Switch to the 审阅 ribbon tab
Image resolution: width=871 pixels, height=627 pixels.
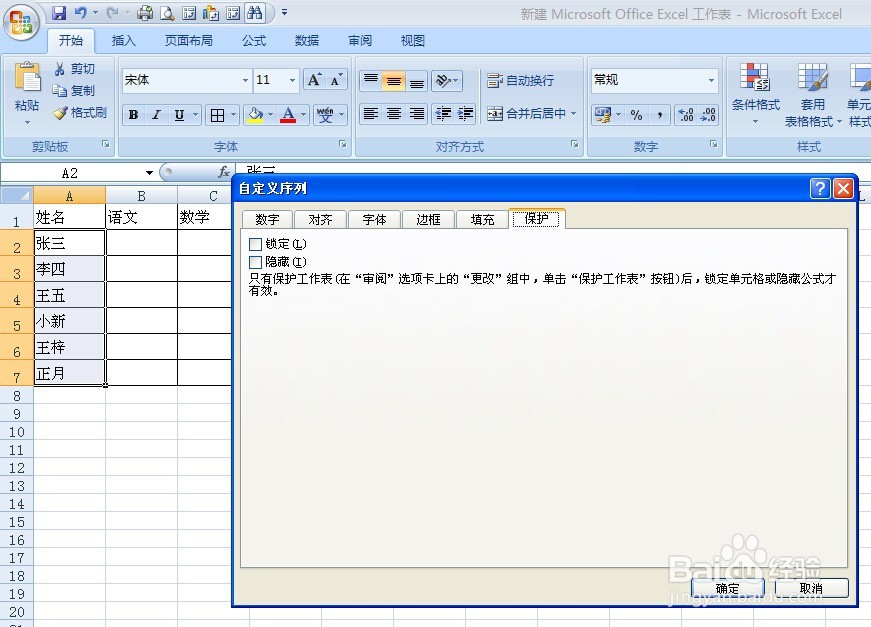(359, 40)
